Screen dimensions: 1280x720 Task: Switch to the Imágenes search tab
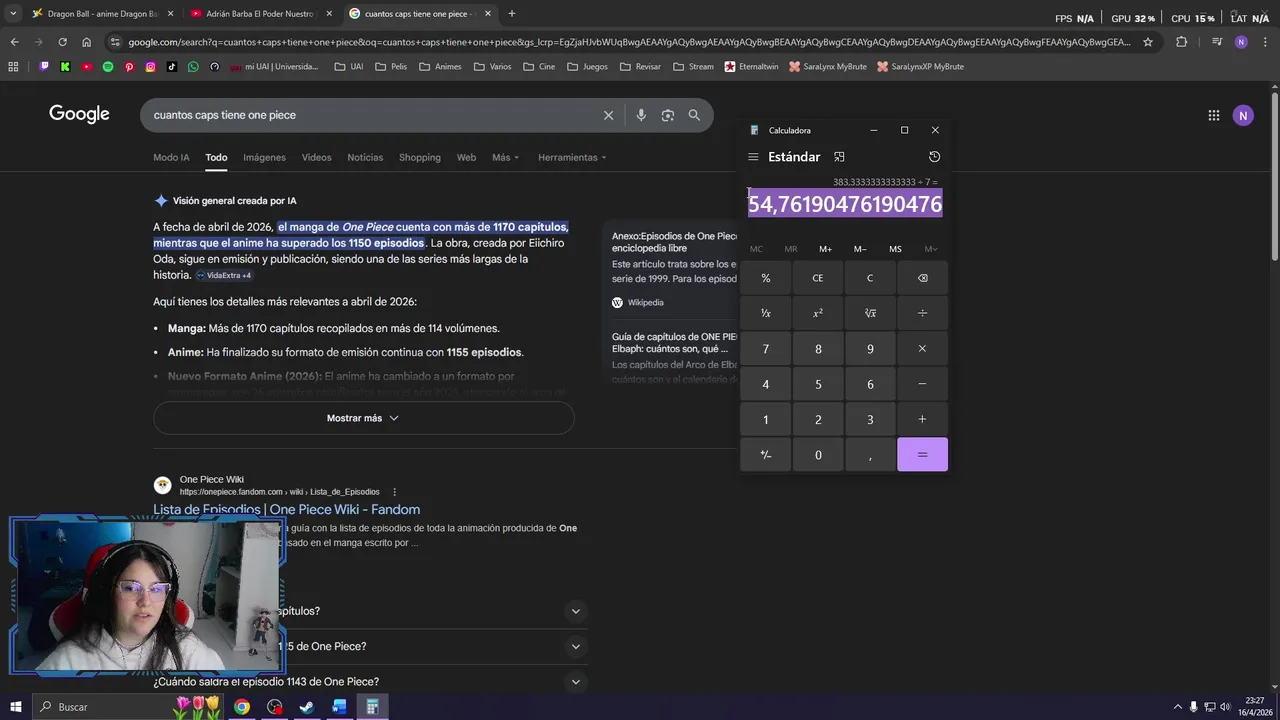click(264, 157)
